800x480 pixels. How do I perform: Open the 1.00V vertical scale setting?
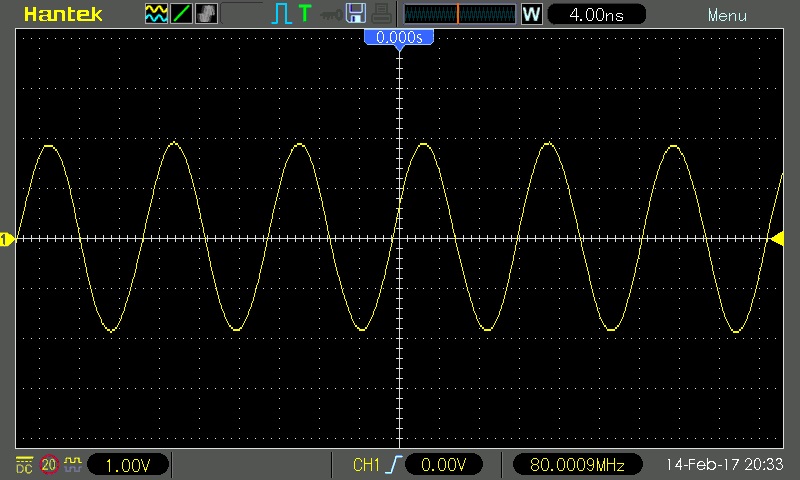(x=127, y=465)
